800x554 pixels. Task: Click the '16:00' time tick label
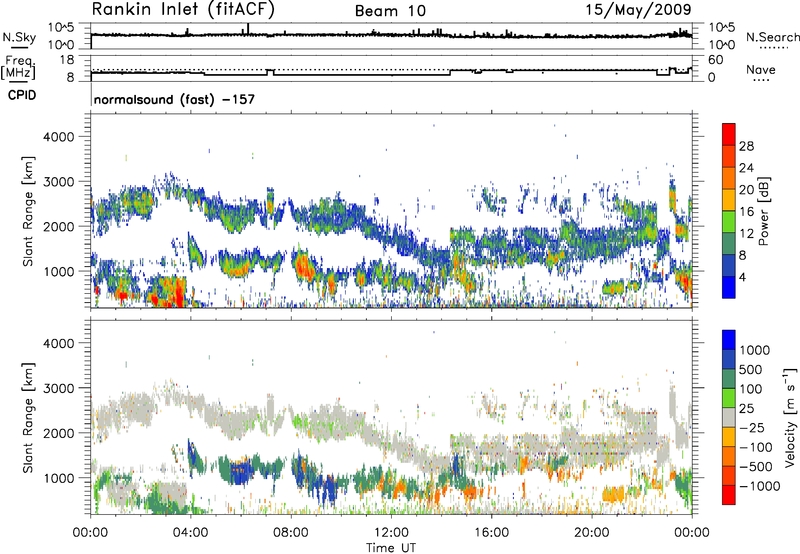[491, 533]
